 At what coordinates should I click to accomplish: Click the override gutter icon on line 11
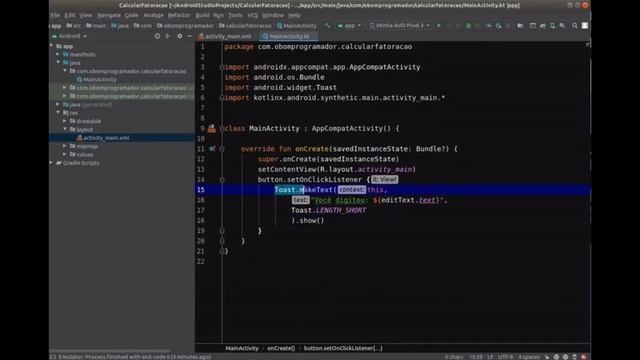click(x=212, y=149)
